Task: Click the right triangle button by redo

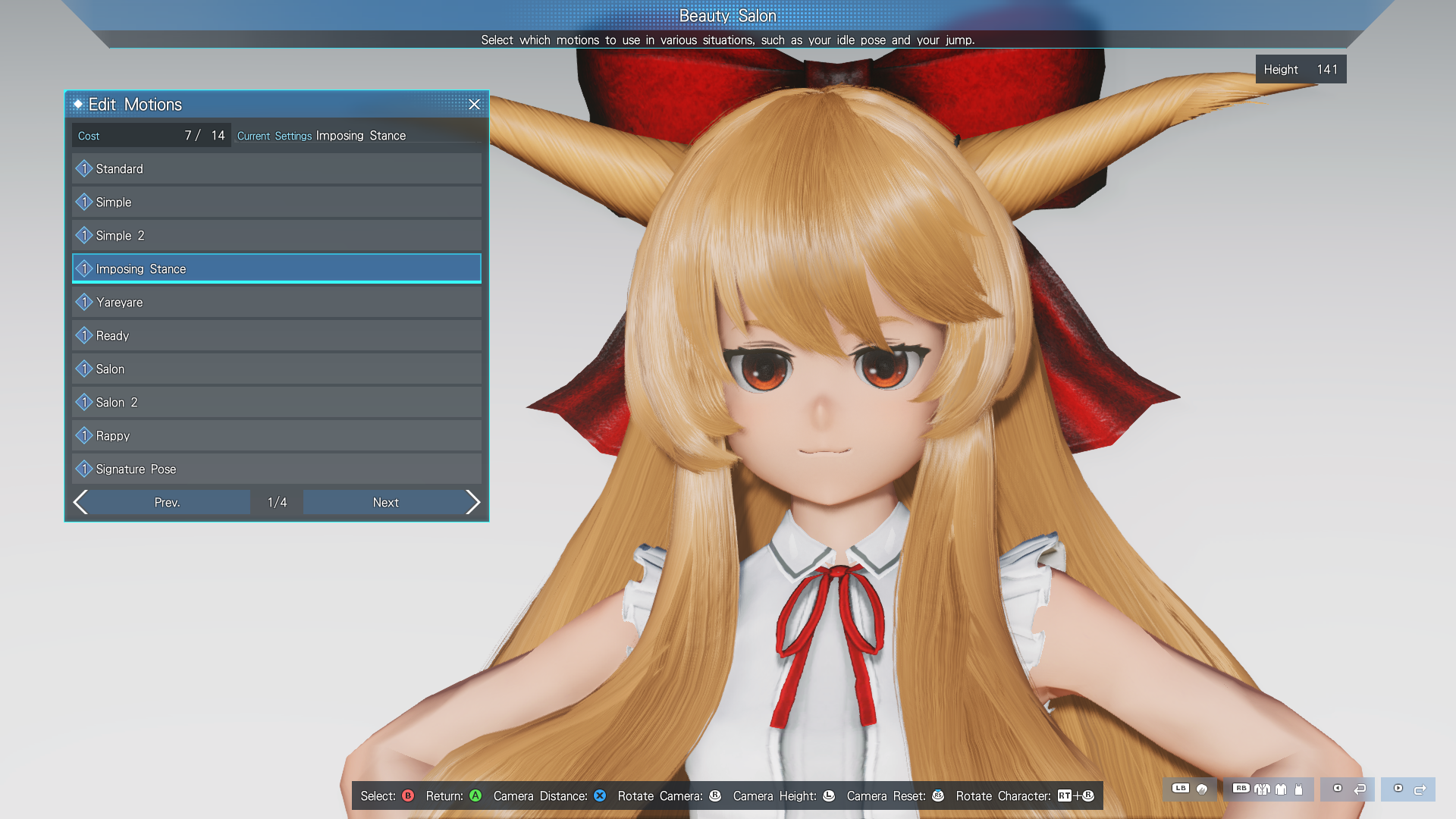Action: (x=1398, y=788)
